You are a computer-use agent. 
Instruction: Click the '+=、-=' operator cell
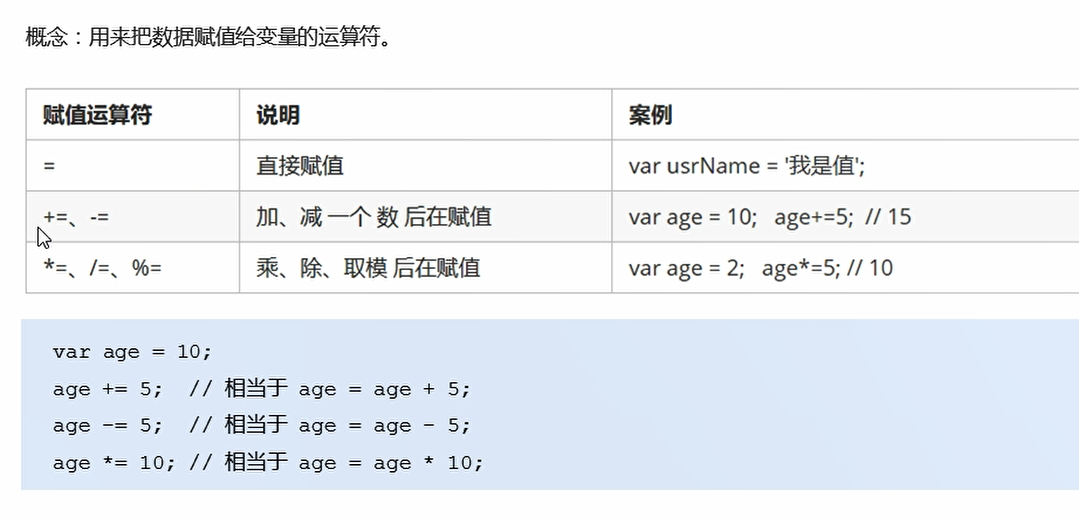pyautogui.click(x=76, y=216)
